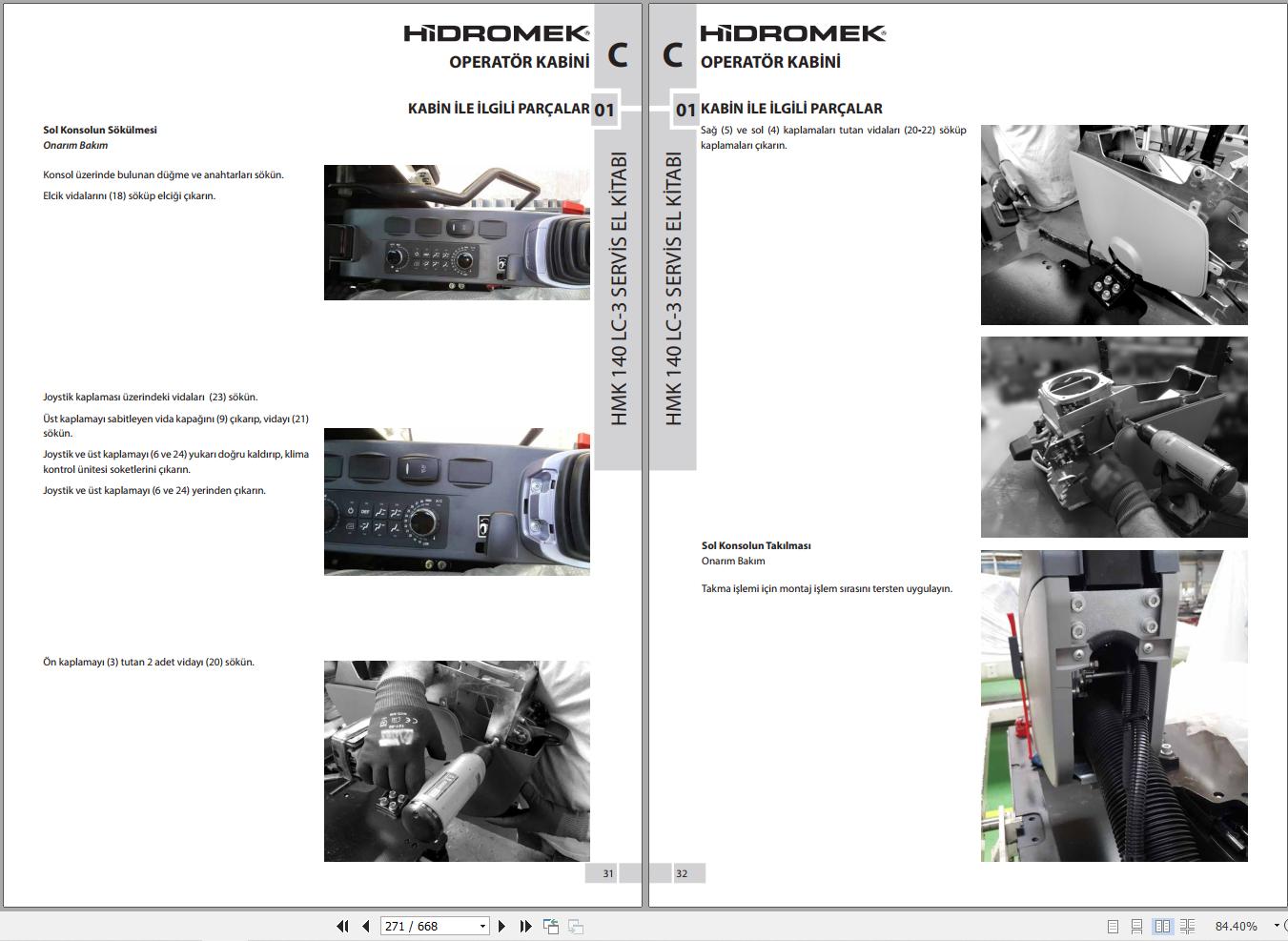Click 'OPERATÖR KABİNİ' title on the right page
1288x941 pixels.
[x=770, y=62]
